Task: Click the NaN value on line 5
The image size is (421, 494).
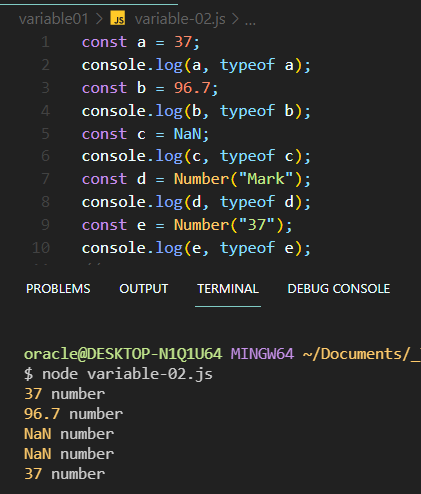Action: tap(188, 134)
